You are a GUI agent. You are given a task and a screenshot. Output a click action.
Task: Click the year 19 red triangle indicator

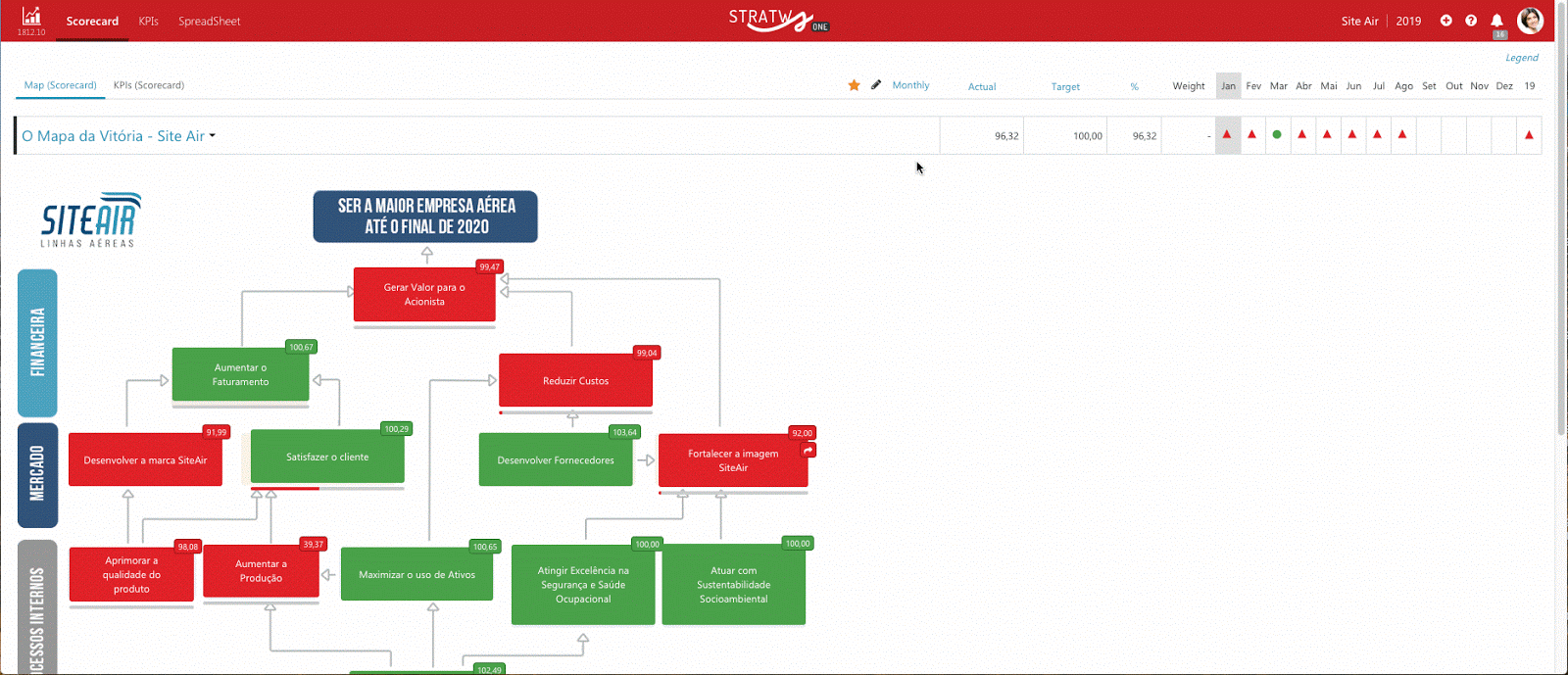point(1529,135)
